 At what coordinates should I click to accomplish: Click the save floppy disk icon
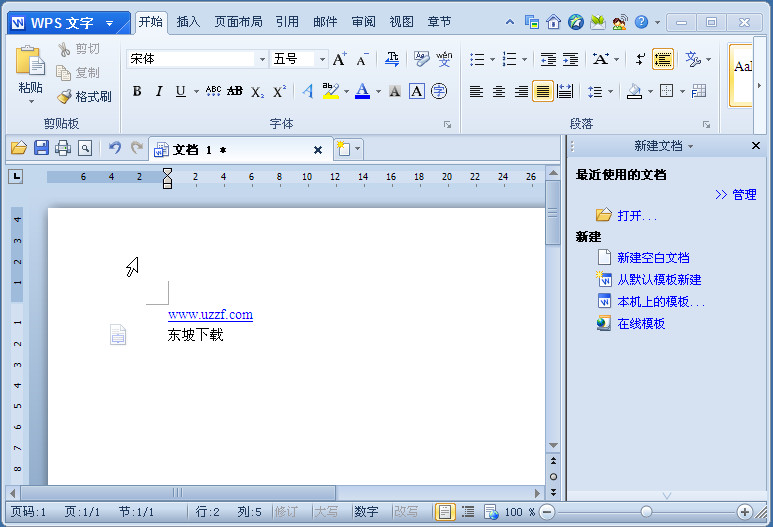point(41,148)
